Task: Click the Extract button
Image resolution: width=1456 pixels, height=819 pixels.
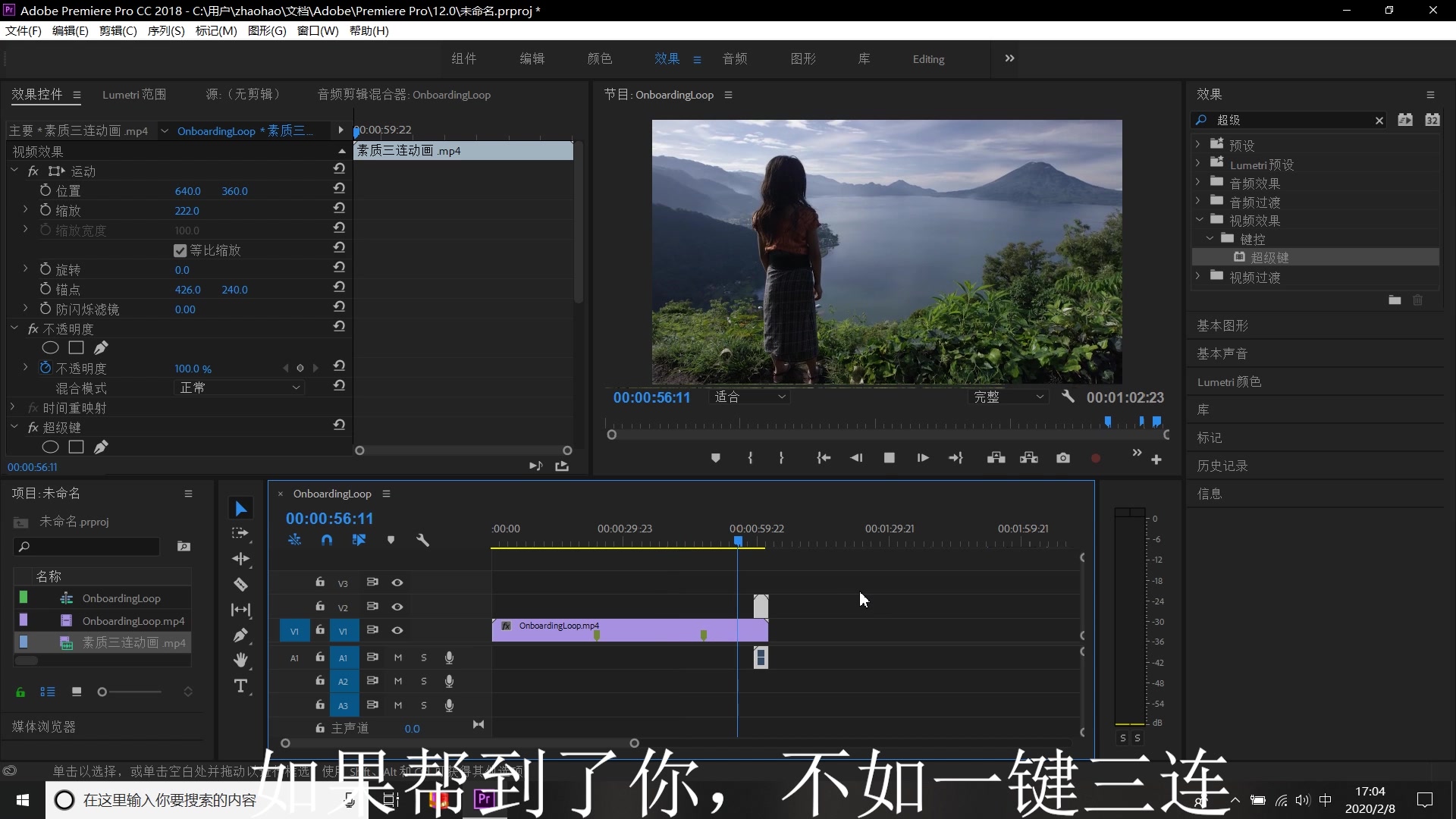Action: 1029,458
